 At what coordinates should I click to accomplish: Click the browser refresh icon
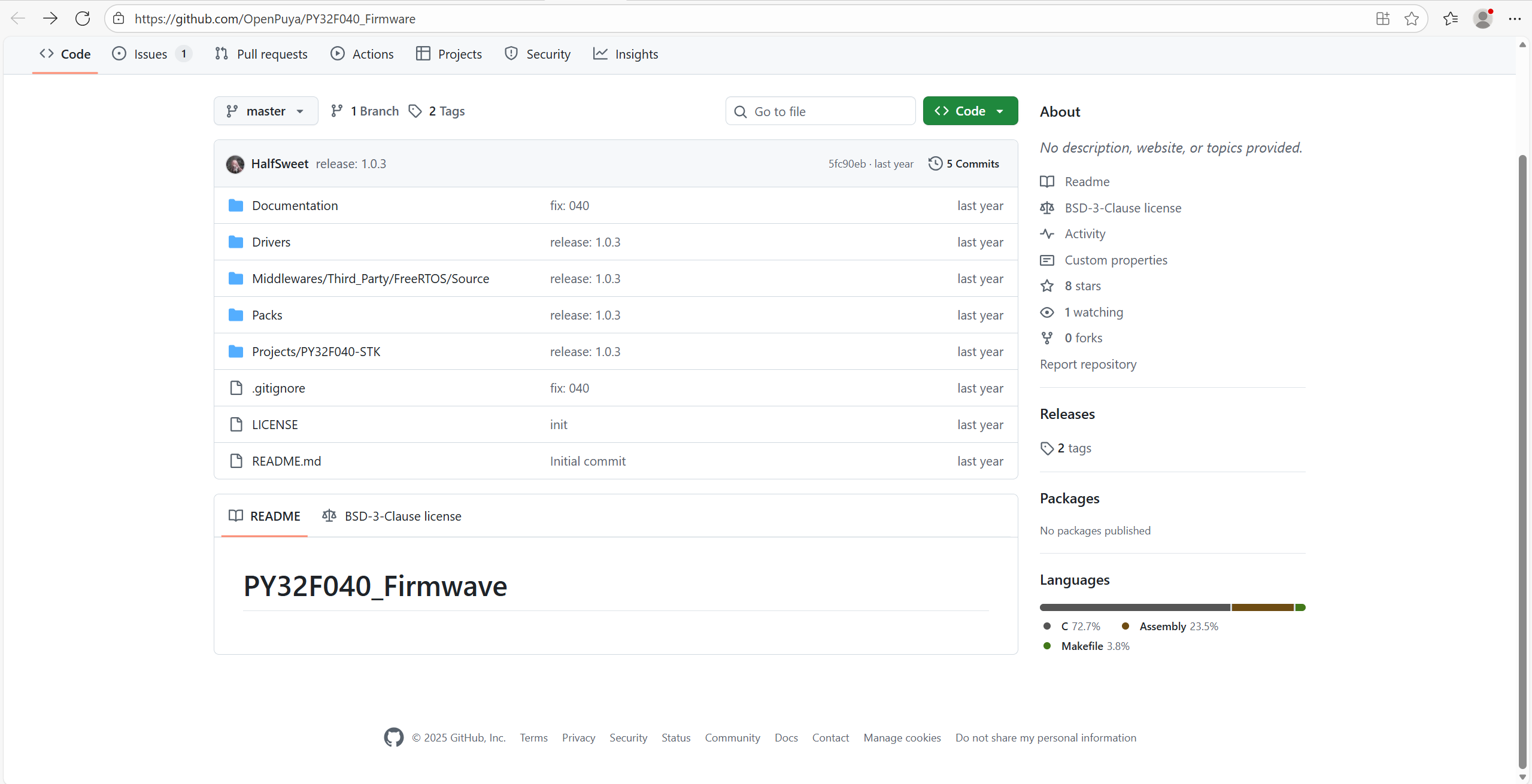[83, 19]
